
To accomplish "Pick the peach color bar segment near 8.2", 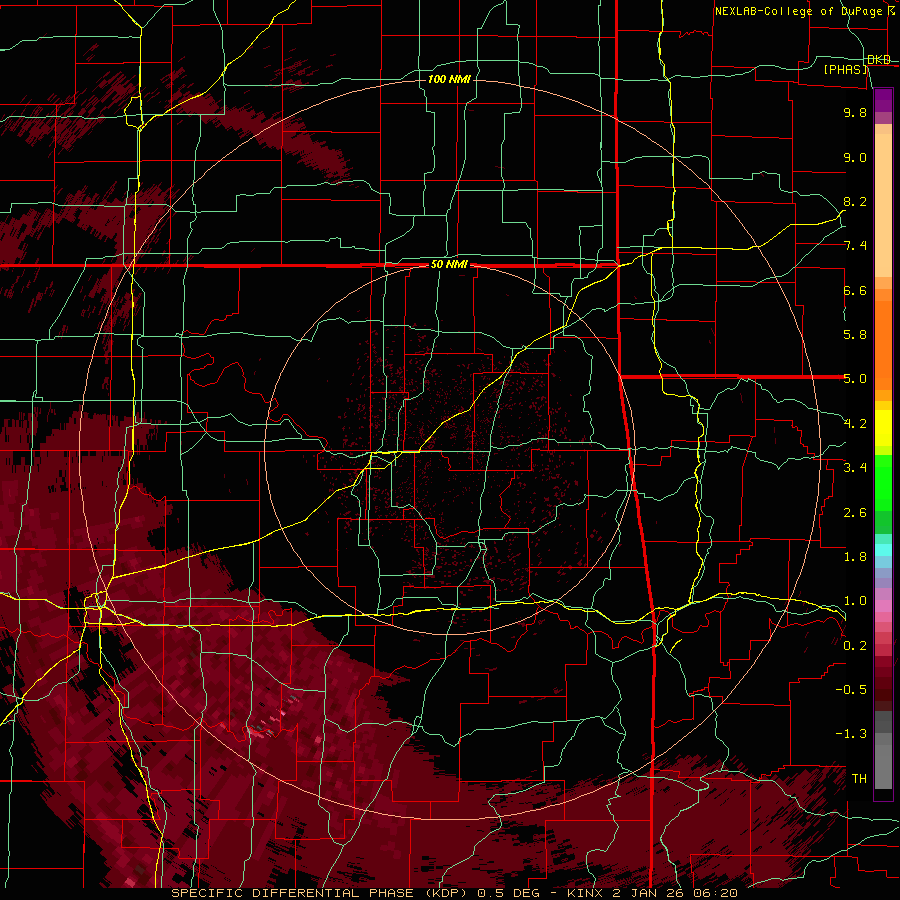I will coord(883,207).
